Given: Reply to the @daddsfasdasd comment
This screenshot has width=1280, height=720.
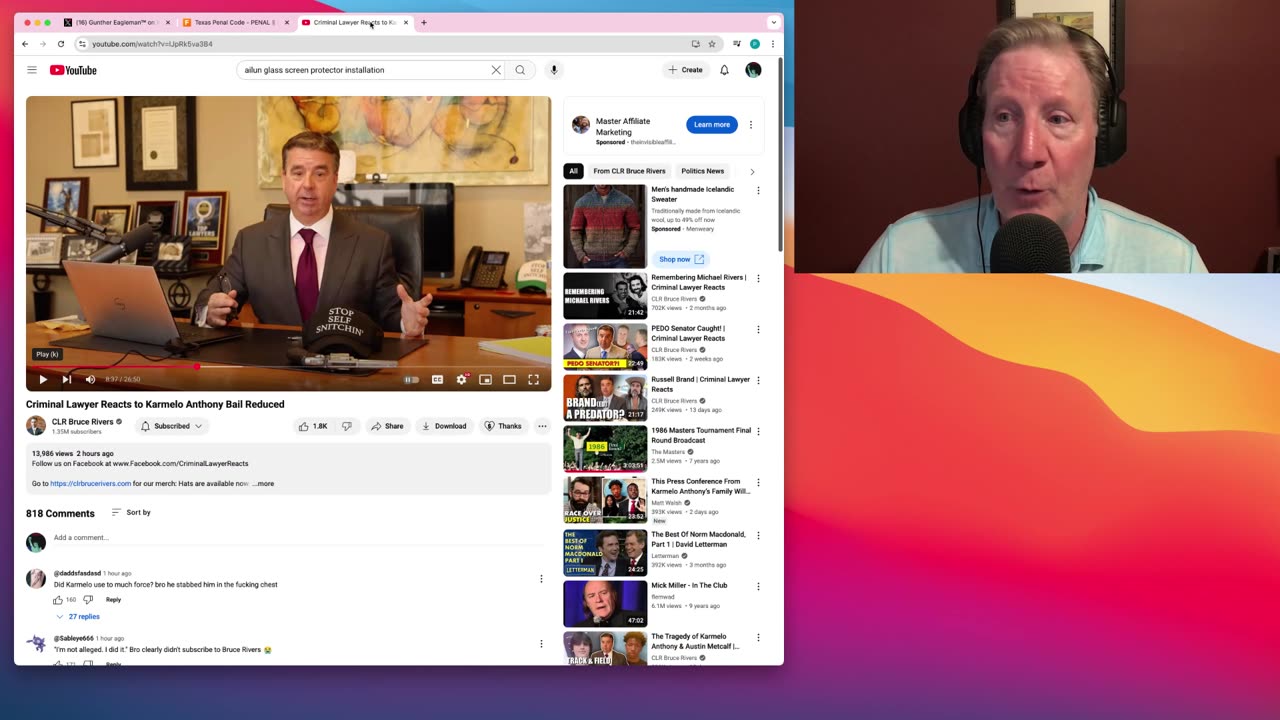Looking at the screenshot, I should tap(113, 600).
